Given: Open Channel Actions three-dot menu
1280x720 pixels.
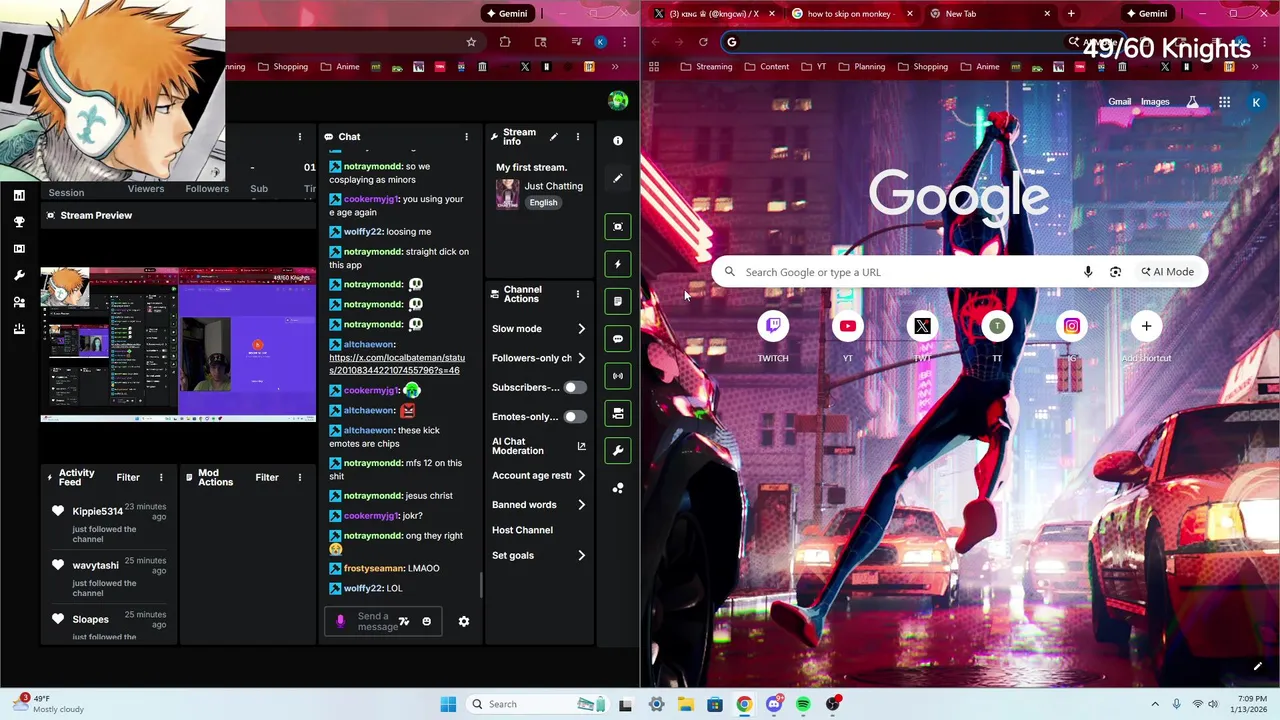Looking at the screenshot, I should coord(577,294).
